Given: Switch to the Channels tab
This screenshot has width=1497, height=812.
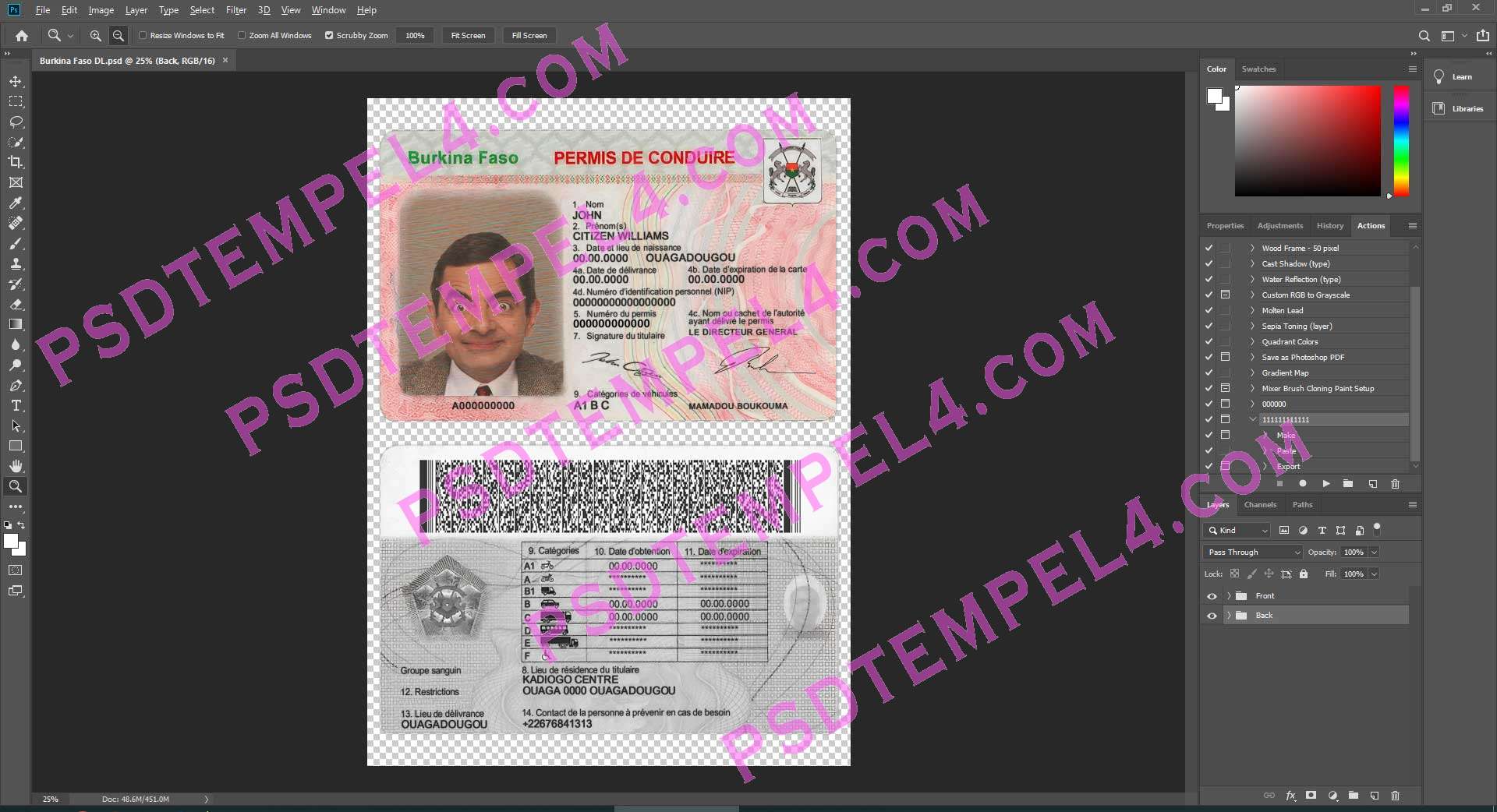Looking at the screenshot, I should click(x=1260, y=504).
